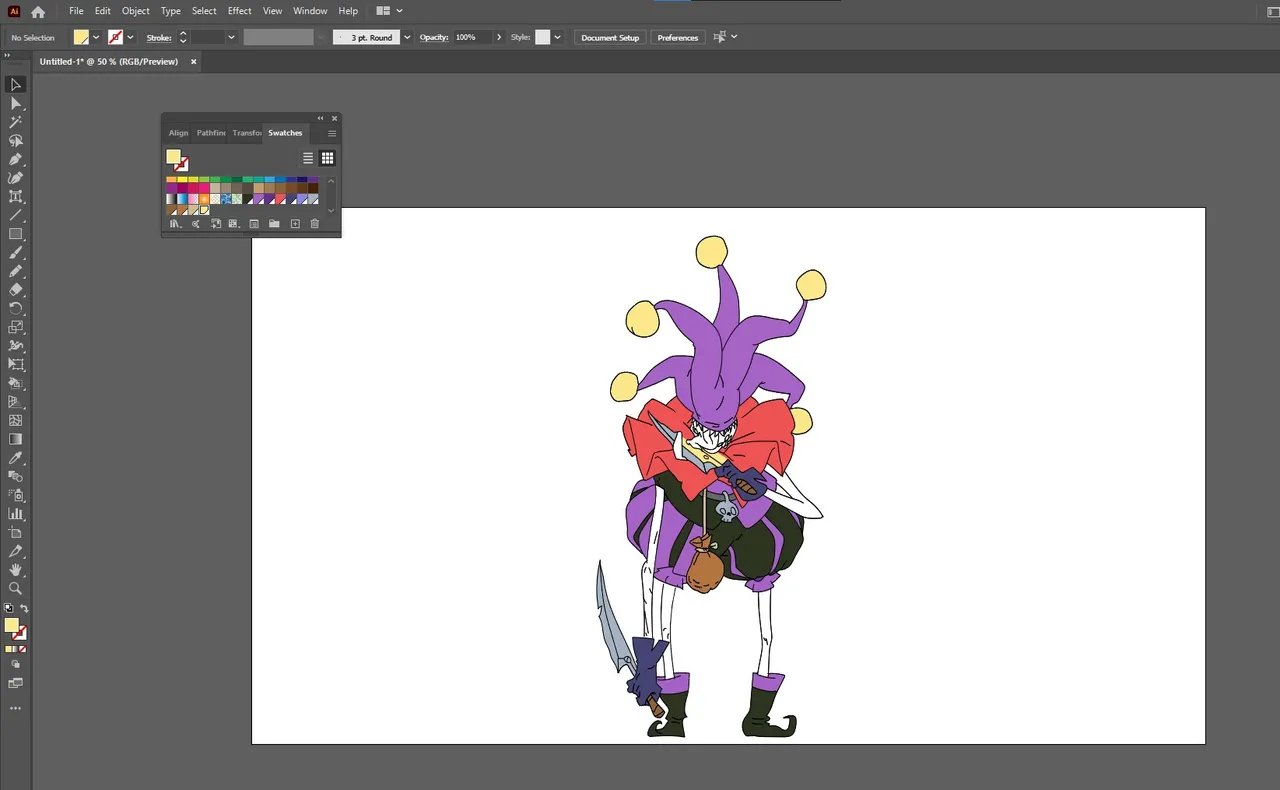Select the Hand tool
1280x790 pixels.
pyautogui.click(x=15, y=570)
